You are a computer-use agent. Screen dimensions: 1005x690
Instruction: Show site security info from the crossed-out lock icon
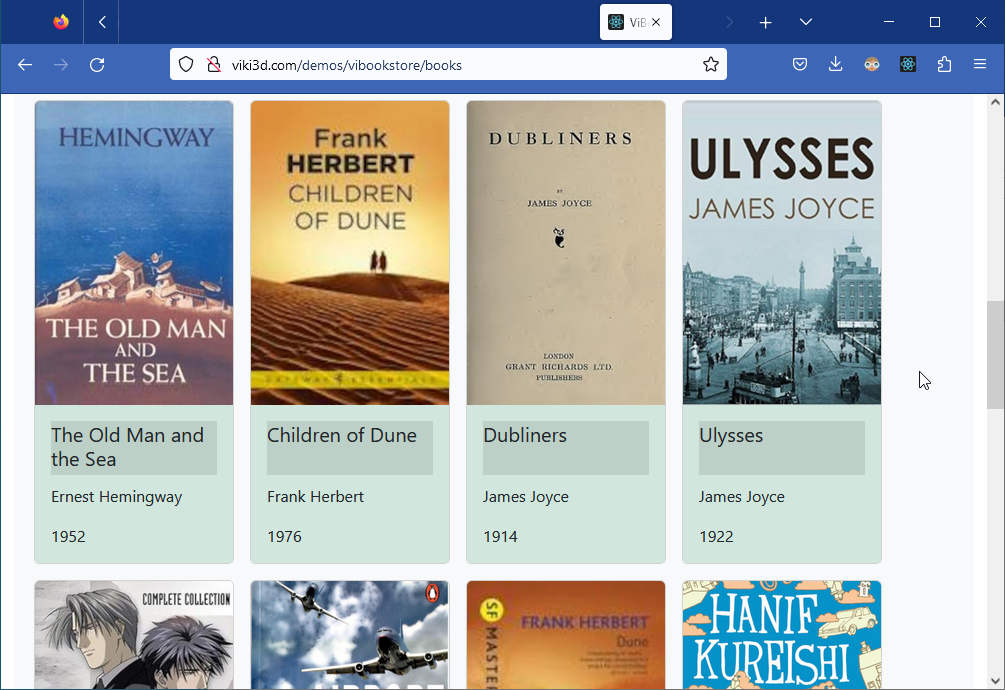[x=213, y=65]
